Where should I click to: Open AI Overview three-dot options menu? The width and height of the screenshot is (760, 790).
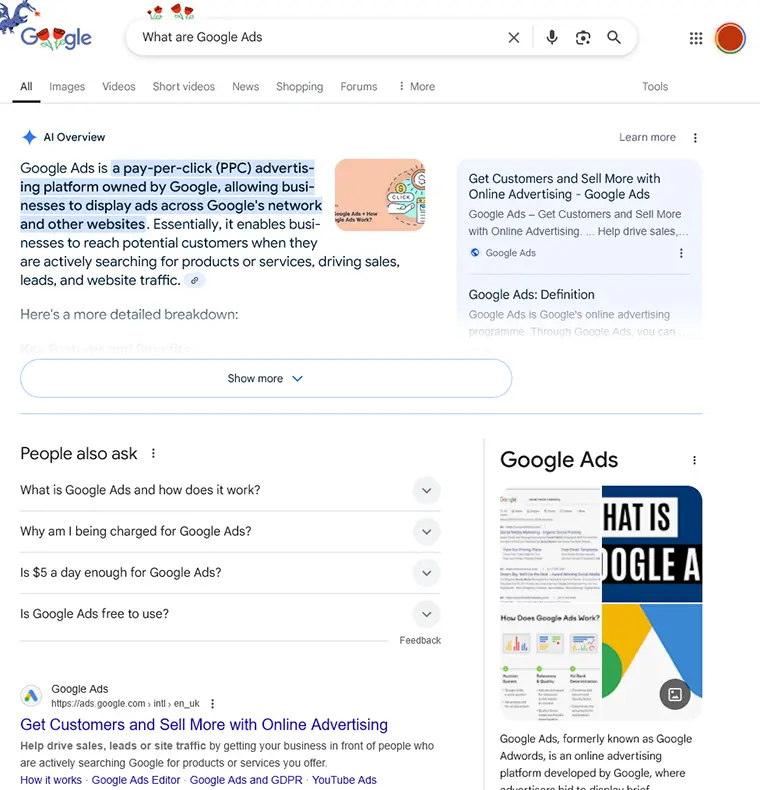coord(695,138)
